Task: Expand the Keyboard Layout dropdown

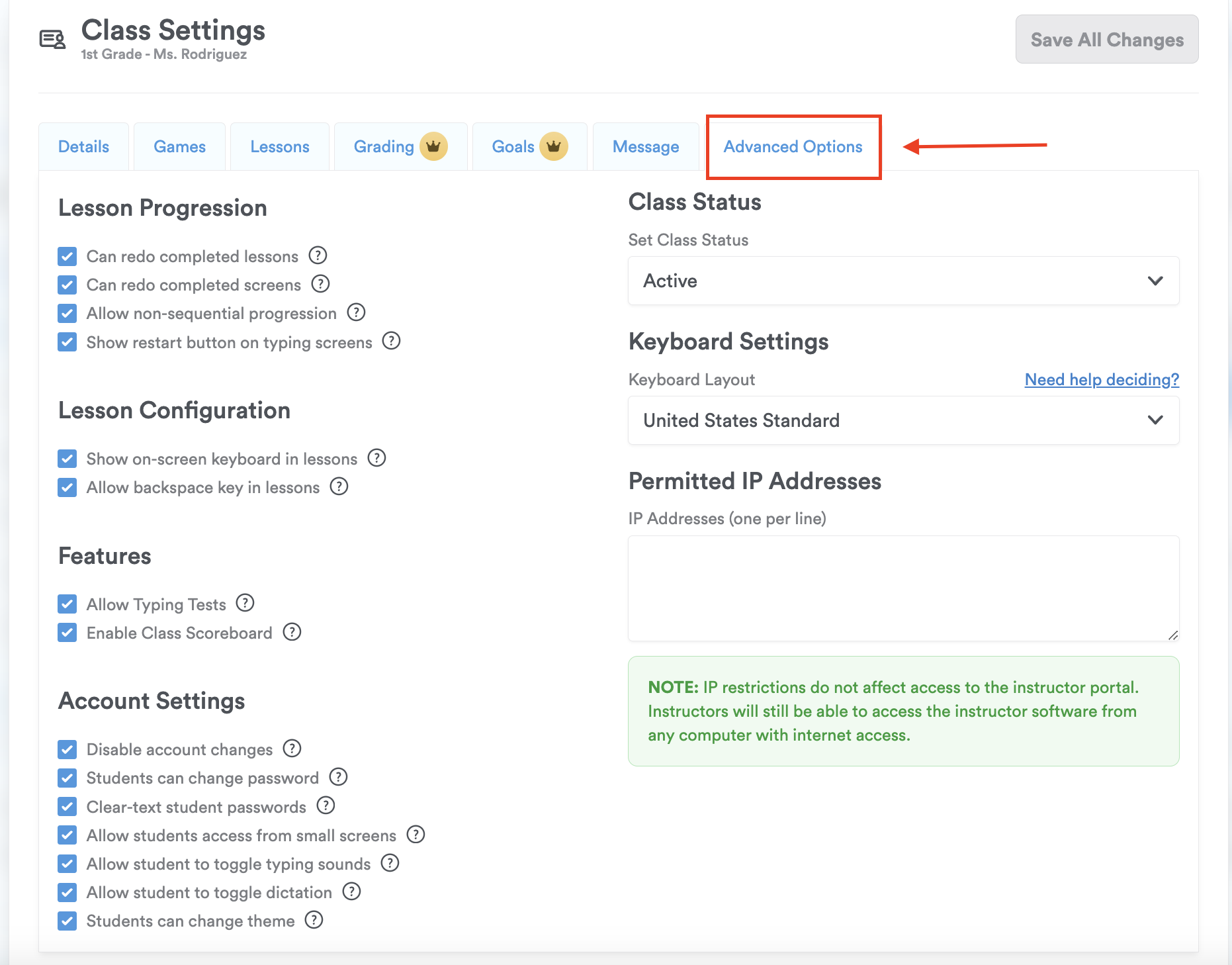Action: coord(903,420)
